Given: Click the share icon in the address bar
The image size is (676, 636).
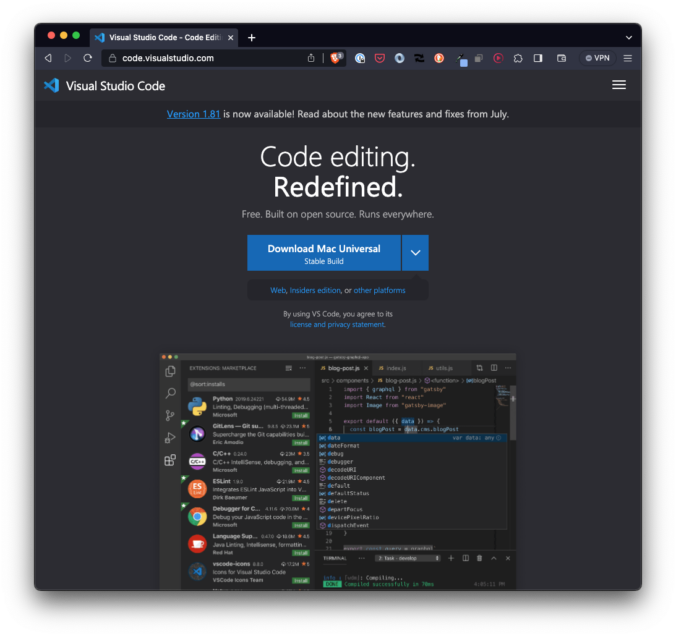Looking at the screenshot, I should click(312, 58).
